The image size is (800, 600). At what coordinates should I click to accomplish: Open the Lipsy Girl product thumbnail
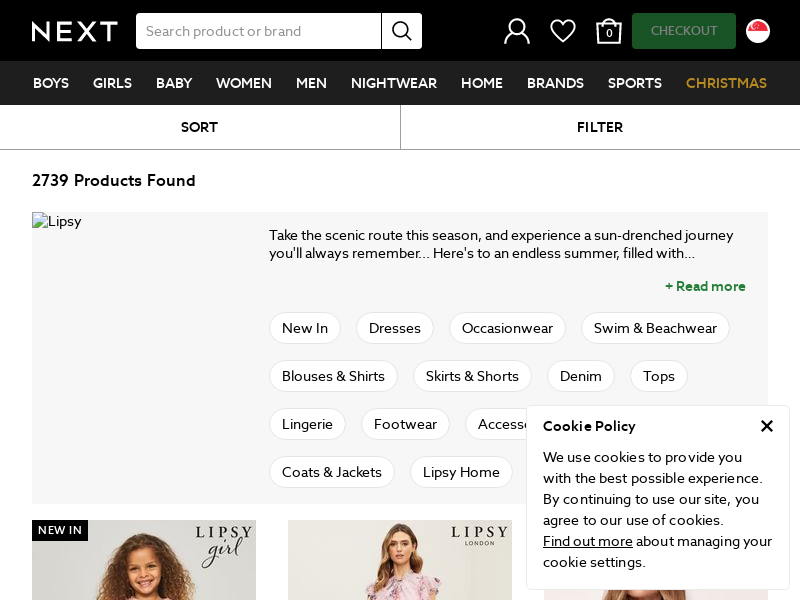[144, 560]
